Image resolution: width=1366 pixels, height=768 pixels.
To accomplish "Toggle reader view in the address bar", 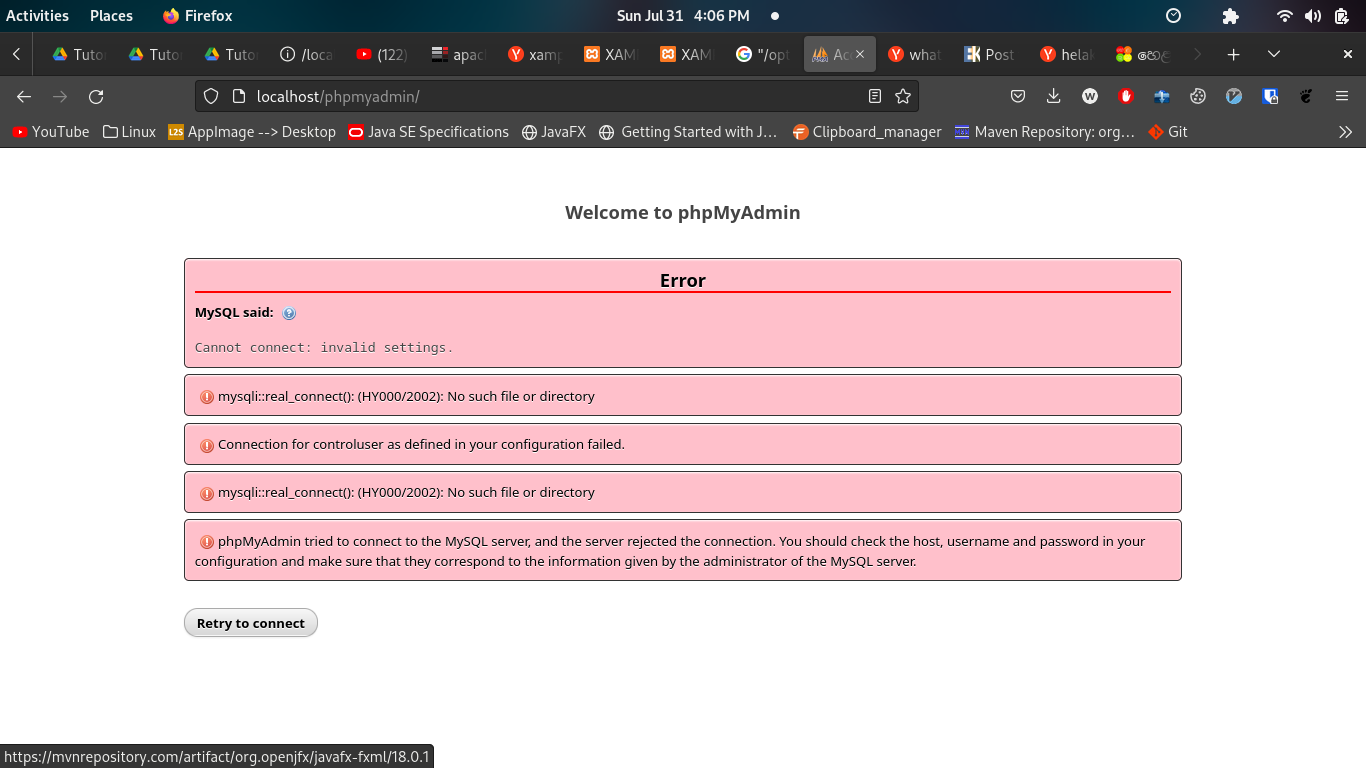I will 875,96.
